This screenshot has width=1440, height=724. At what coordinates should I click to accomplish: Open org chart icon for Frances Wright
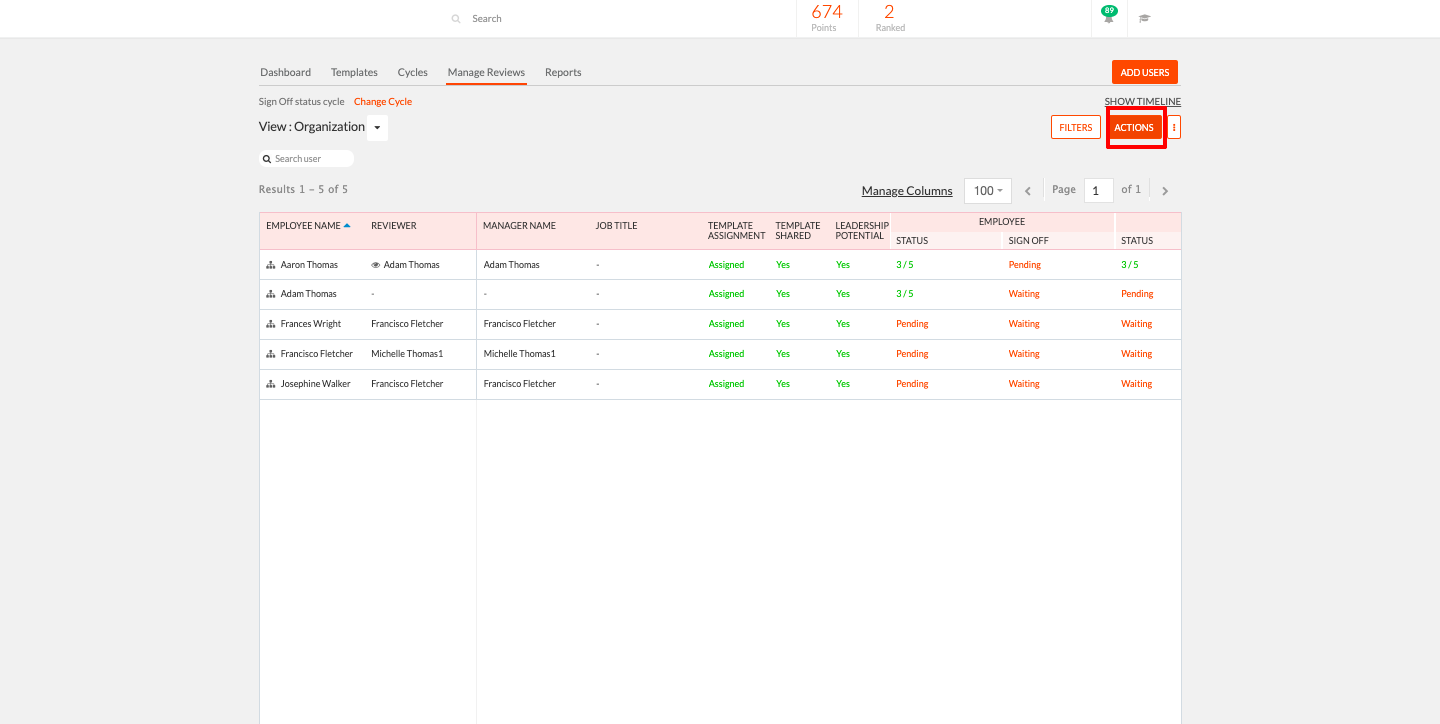271,325
